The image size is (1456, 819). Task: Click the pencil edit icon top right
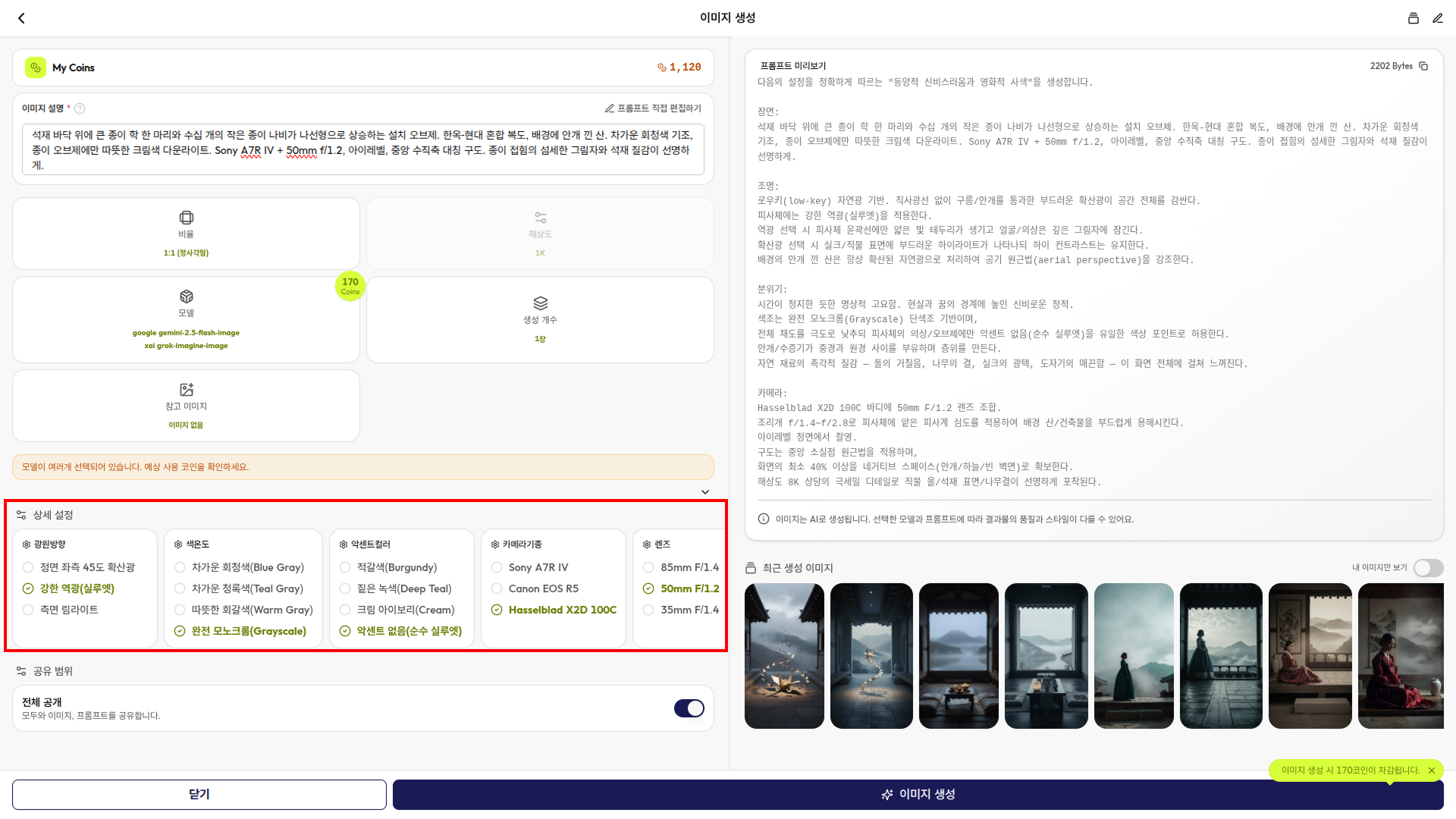click(x=1437, y=18)
